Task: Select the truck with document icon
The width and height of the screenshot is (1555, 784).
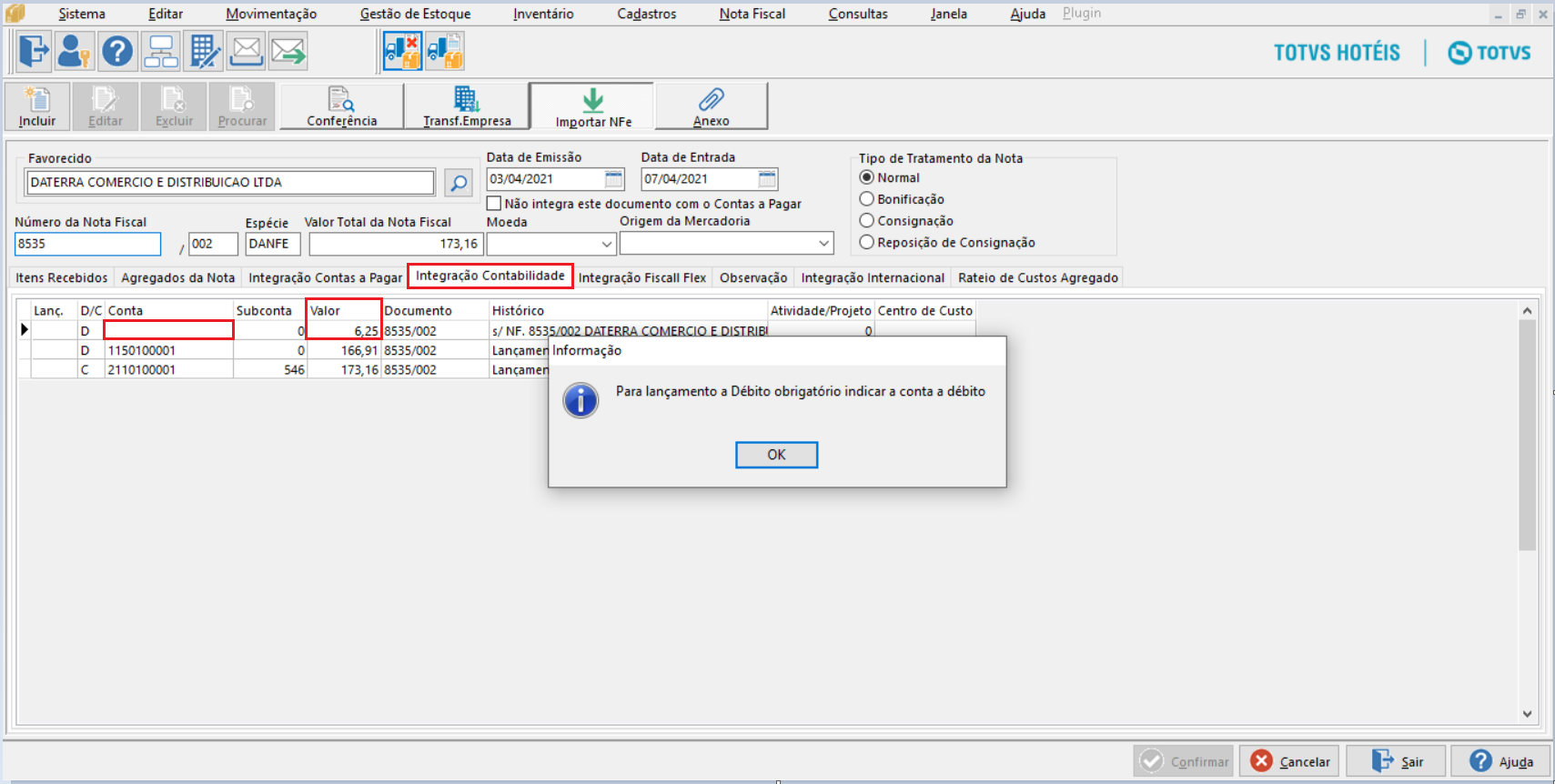Action: 445,51
